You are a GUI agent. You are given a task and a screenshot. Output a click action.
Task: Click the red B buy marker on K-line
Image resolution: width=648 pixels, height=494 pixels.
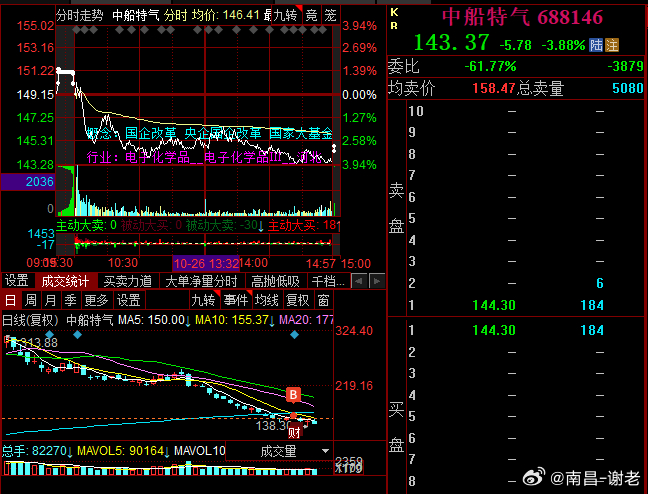pos(293,395)
